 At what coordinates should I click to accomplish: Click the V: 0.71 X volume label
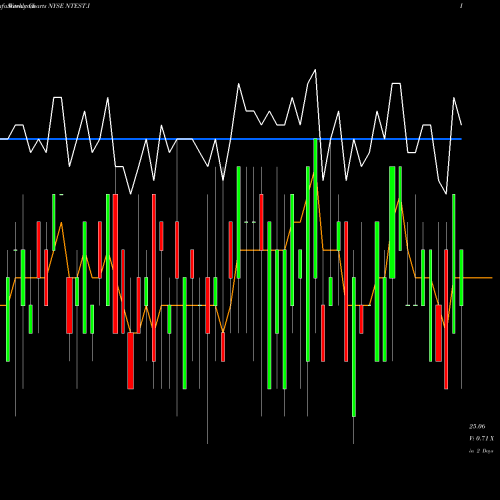pyautogui.click(x=481, y=439)
